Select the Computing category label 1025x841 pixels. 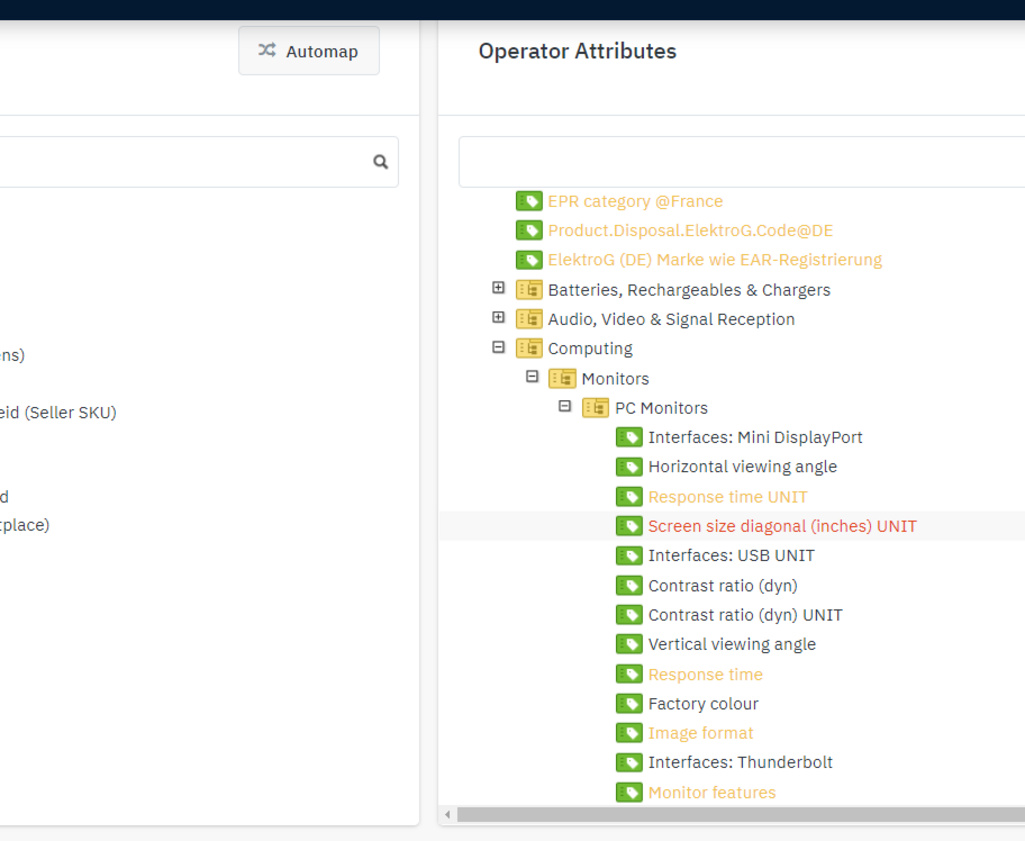(x=590, y=348)
